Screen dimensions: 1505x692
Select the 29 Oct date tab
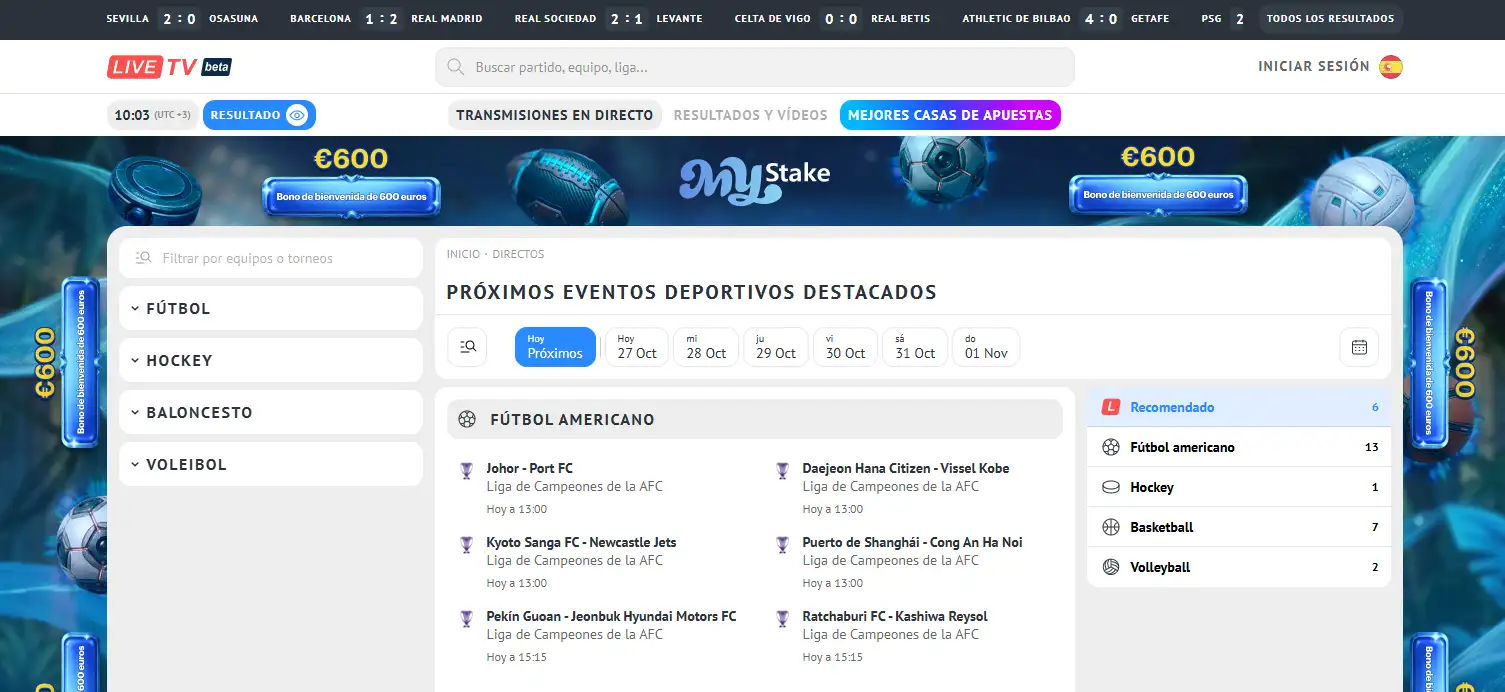point(776,347)
